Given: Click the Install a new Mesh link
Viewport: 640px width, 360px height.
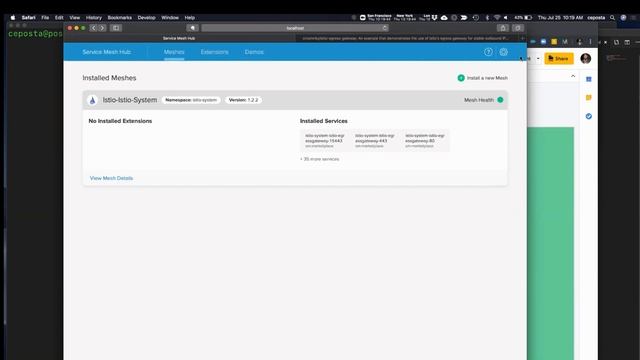Looking at the screenshot, I should [x=487, y=78].
